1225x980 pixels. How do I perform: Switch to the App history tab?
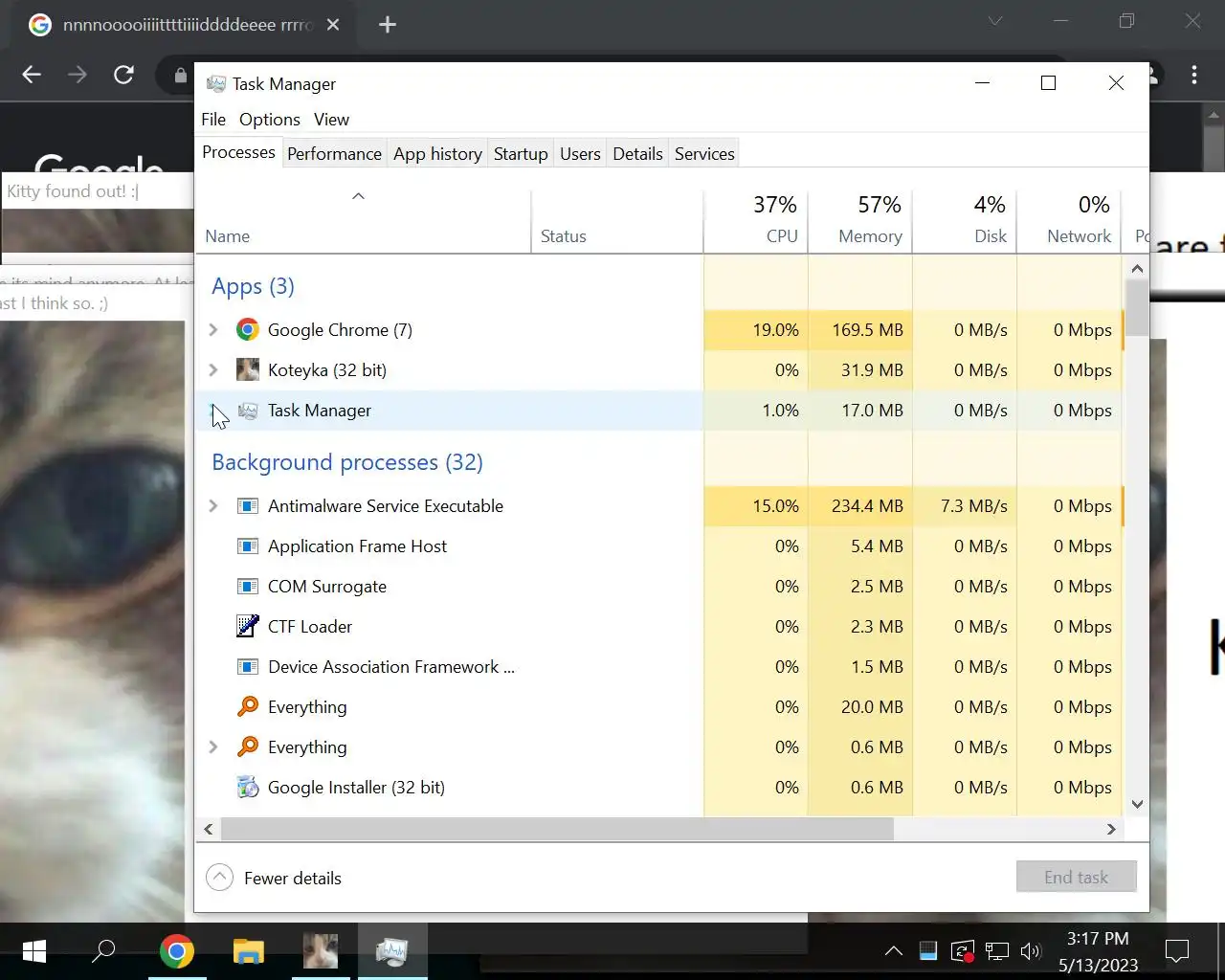pos(437,154)
